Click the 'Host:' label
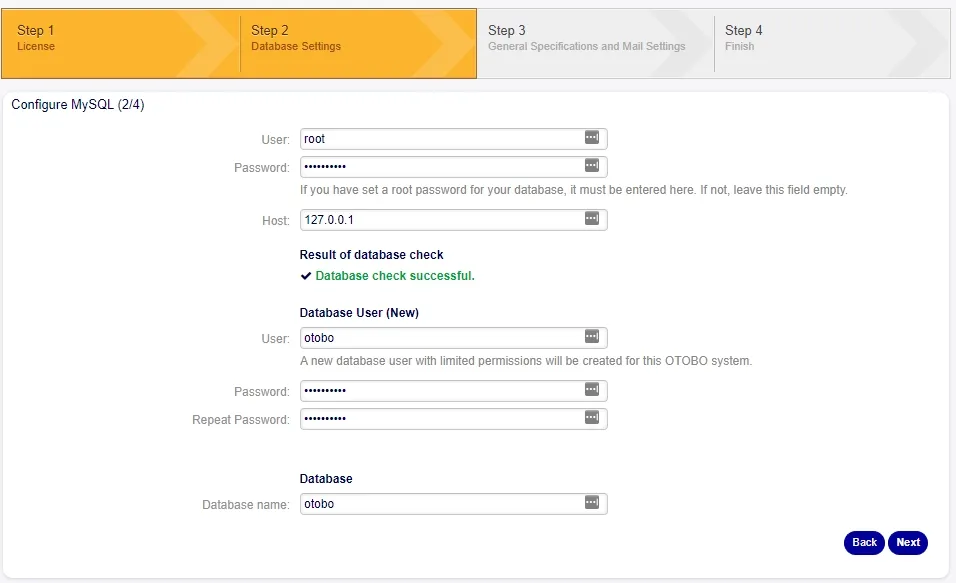956x583 pixels. [276, 221]
